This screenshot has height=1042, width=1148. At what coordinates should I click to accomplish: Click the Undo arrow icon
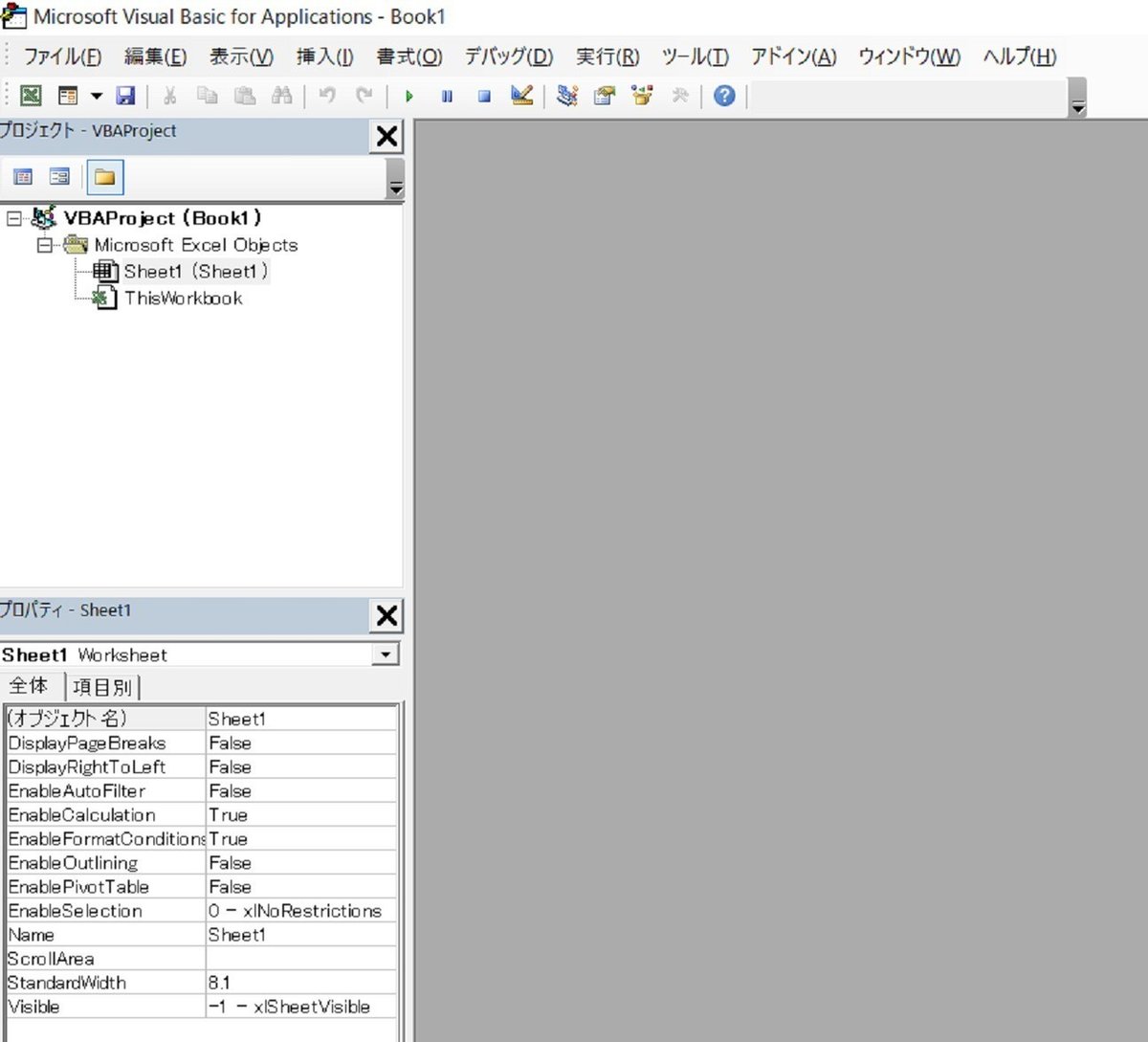(x=327, y=96)
